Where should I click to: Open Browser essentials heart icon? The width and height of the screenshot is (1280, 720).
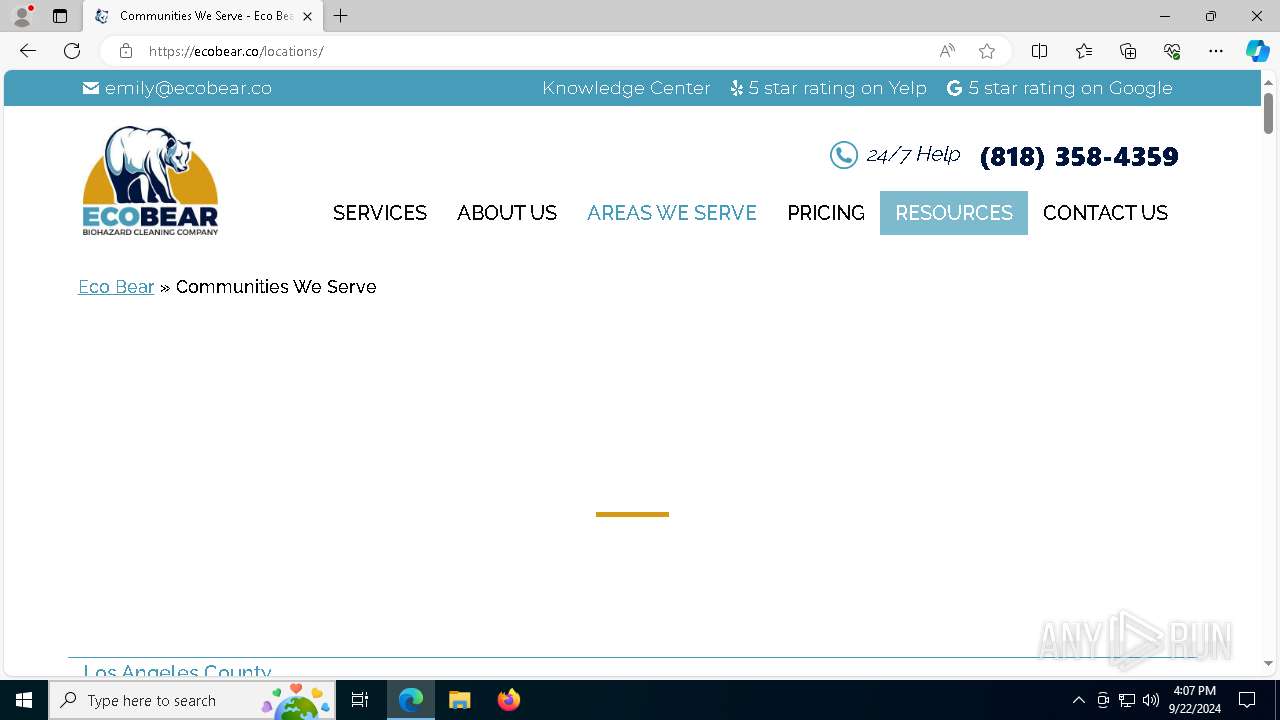1172,51
